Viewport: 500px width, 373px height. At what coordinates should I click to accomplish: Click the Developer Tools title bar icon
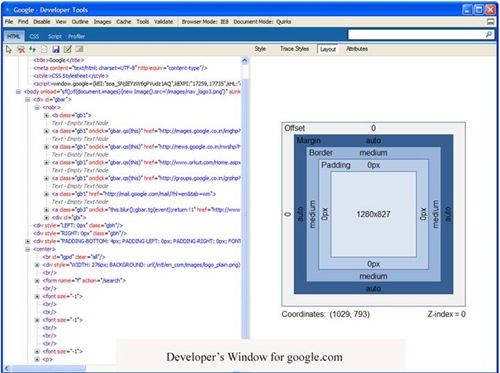coord(8,10)
